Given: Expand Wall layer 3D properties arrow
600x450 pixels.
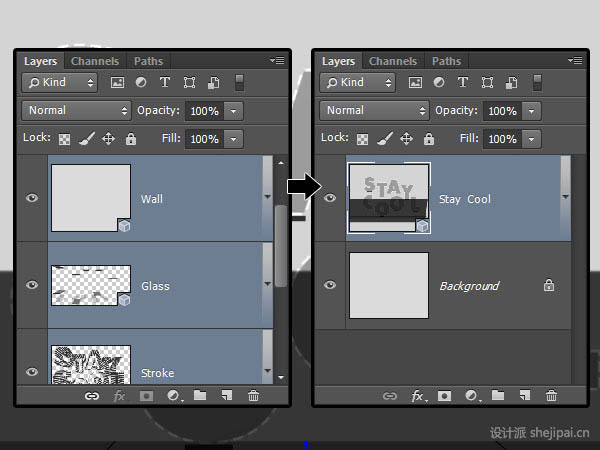Looking at the screenshot, I should pos(267,197).
